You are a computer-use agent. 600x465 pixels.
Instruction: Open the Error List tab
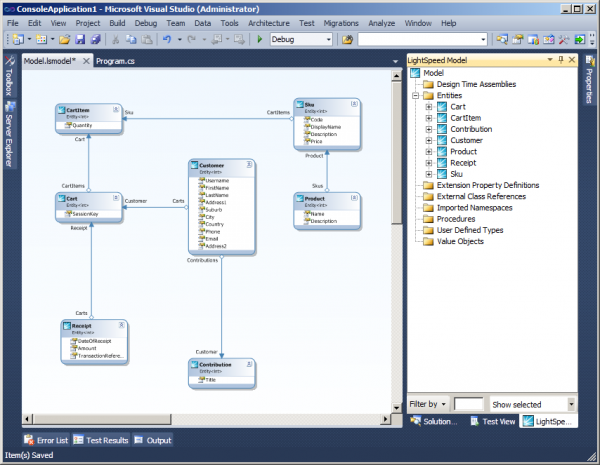click(46, 440)
